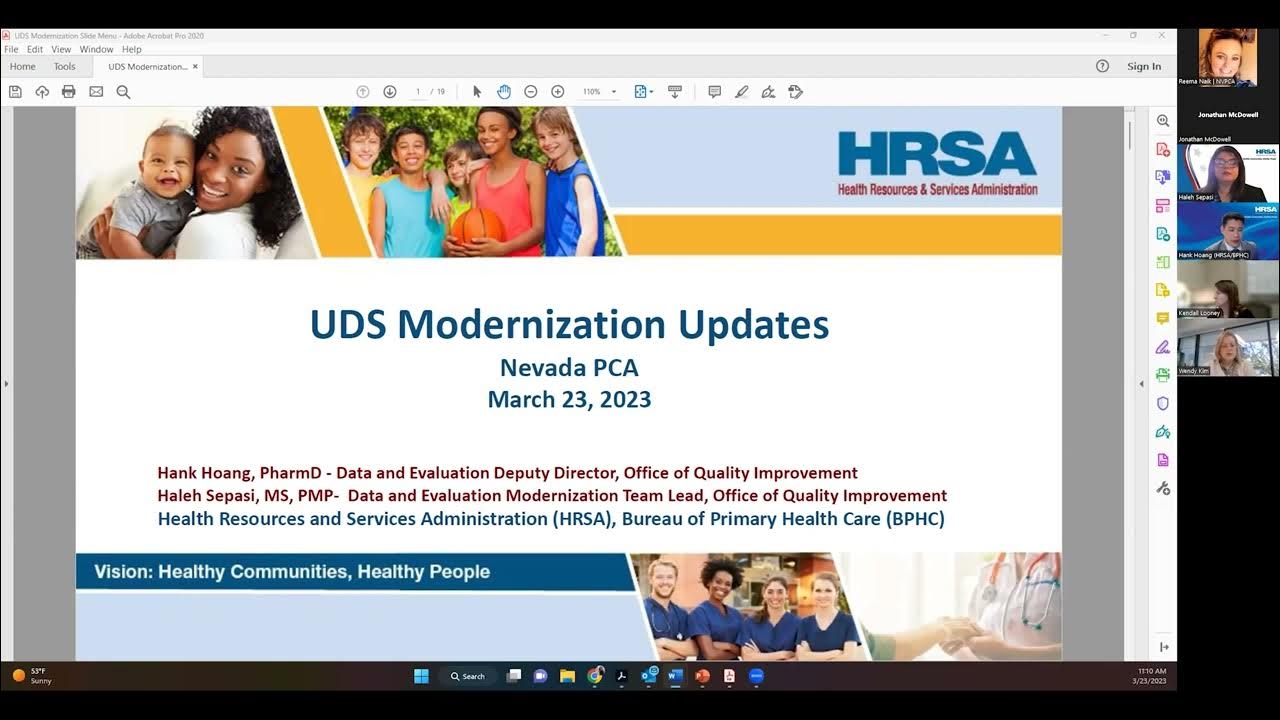Open Google Chrome from the taskbar
The image size is (1280, 720).
(x=594, y=676)
